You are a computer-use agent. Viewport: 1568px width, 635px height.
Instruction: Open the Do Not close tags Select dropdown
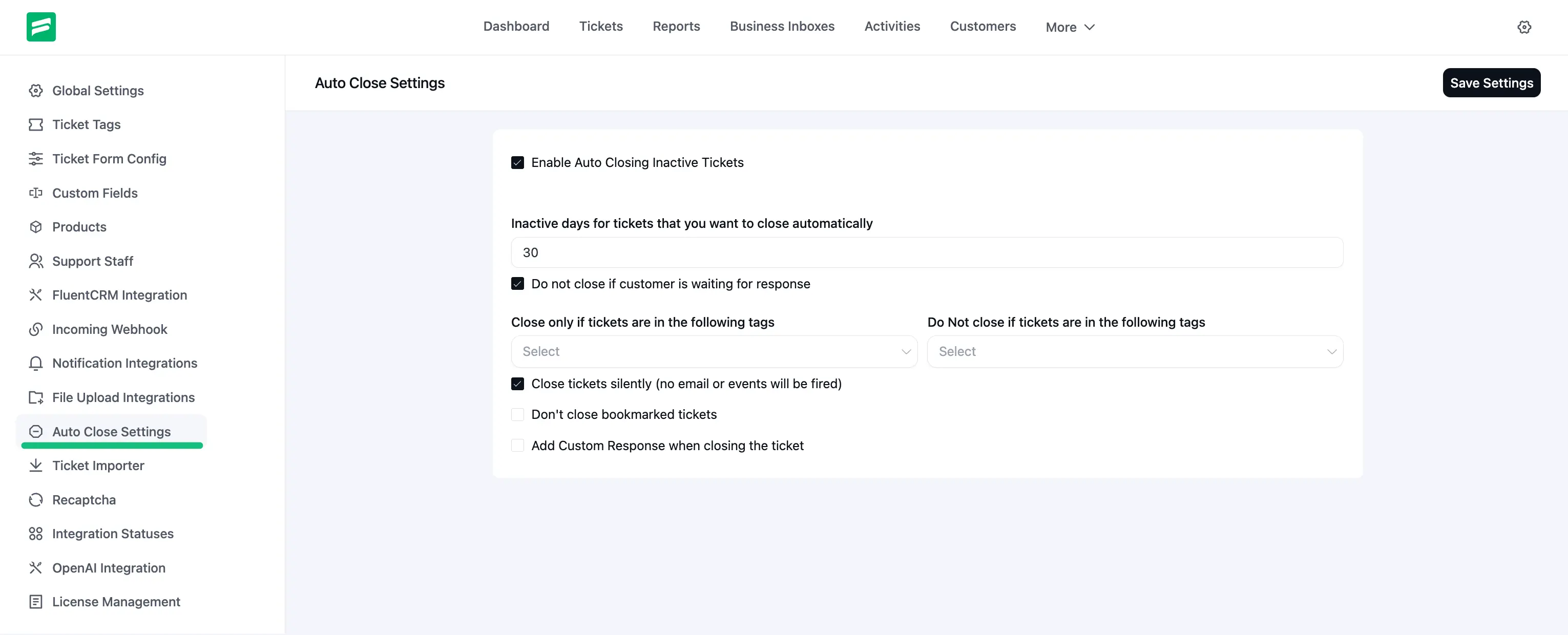pos(1135,352)
